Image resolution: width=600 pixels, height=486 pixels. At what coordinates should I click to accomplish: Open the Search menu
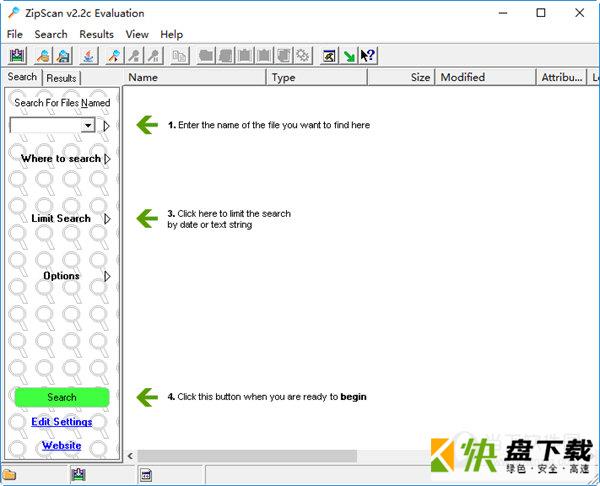51,34
